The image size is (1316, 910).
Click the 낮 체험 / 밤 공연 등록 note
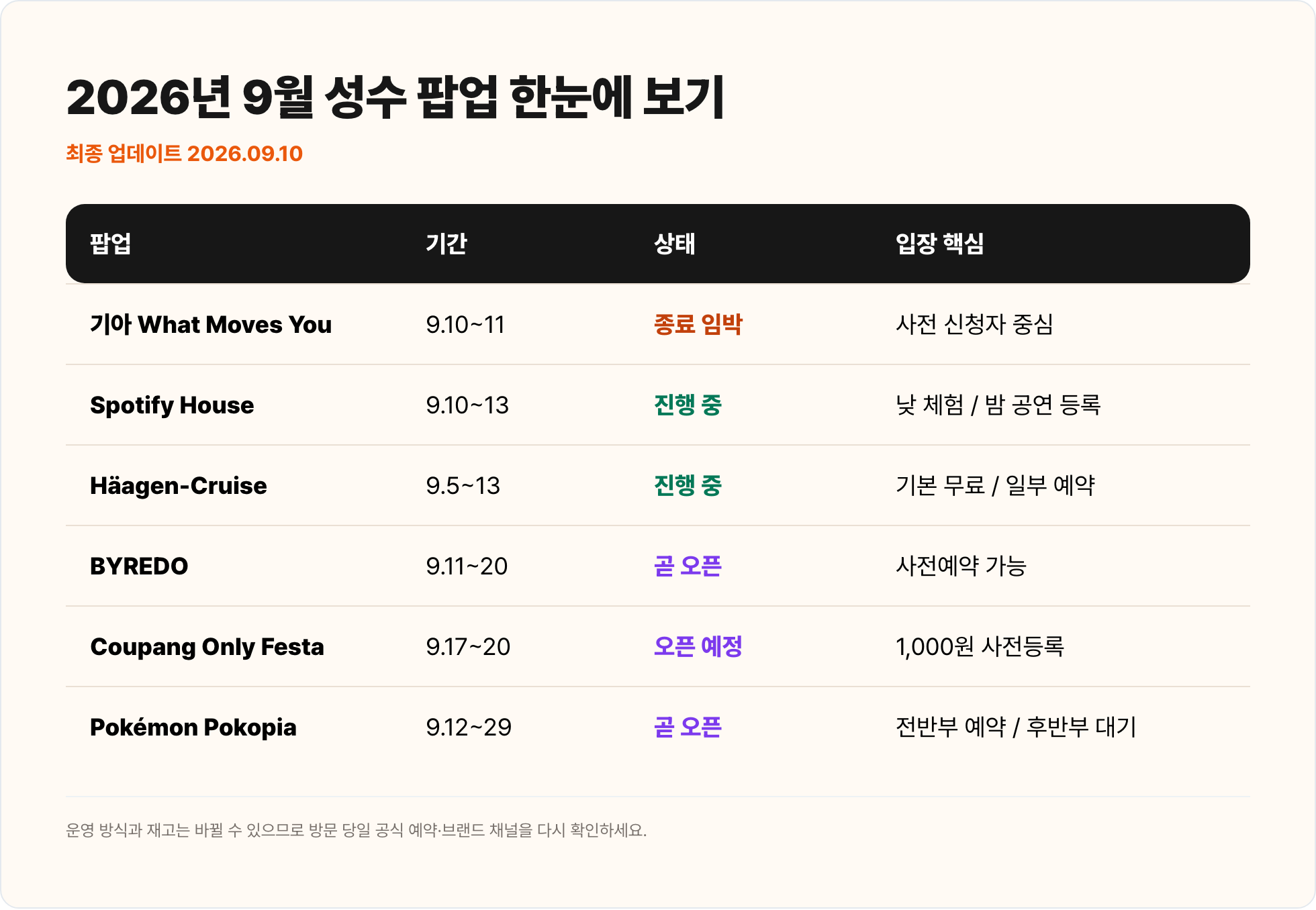point(998,405)
